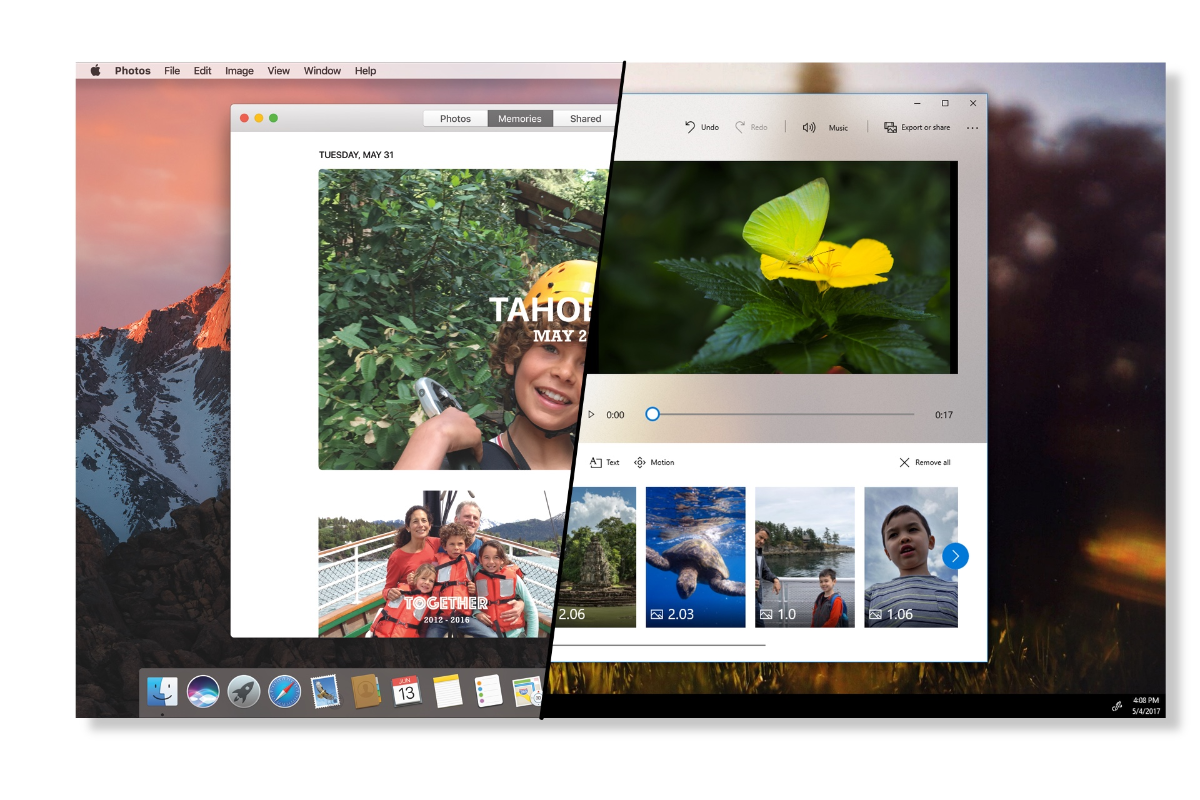The height and width of the screenshot is (800, 1200).
Task: Switch to the Shared tab
Action: point(584,118)
